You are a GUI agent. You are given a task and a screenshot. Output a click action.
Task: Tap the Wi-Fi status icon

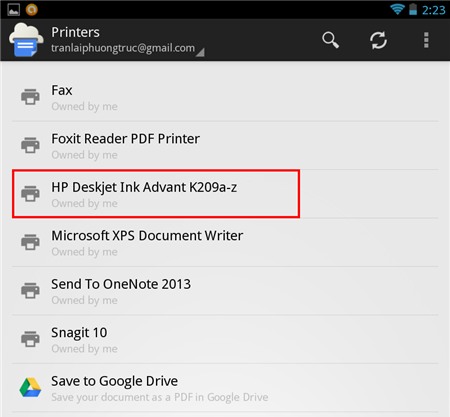point(397,9)
